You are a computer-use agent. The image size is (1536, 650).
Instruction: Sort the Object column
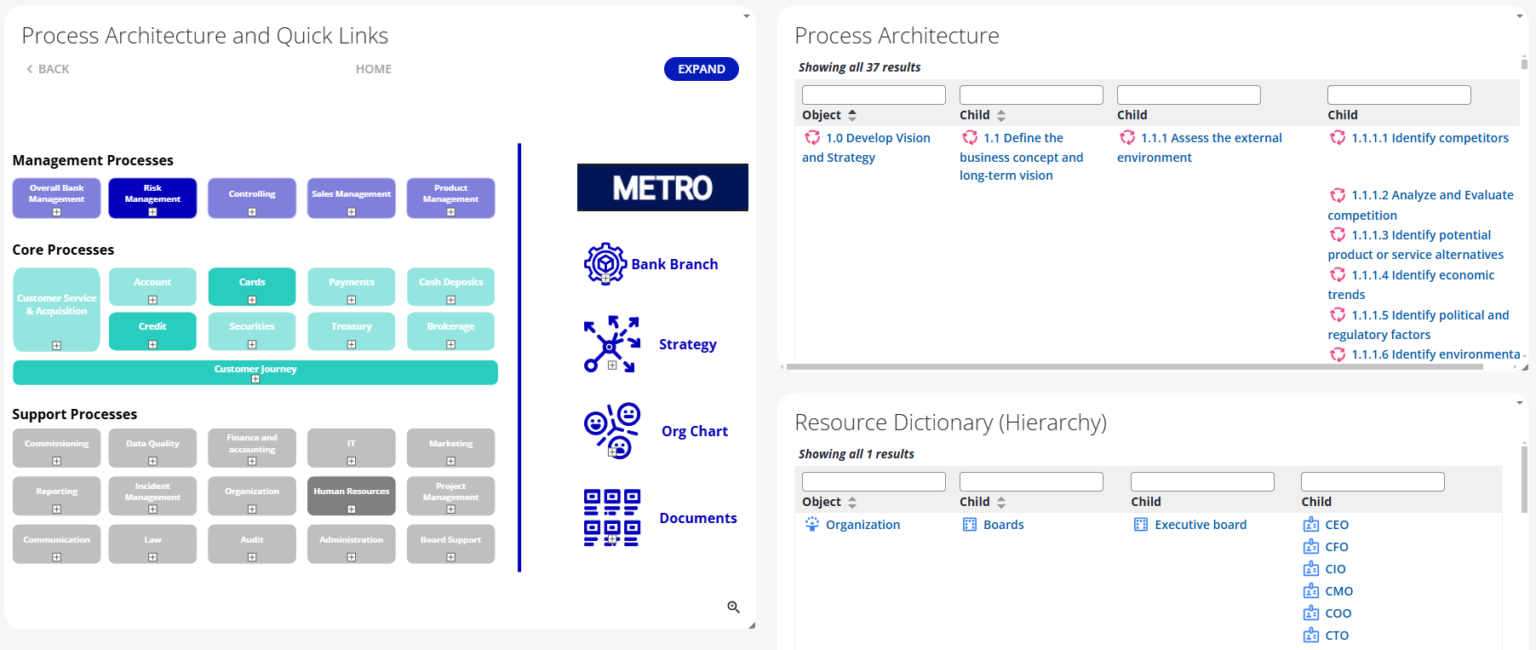coord(851,115)
